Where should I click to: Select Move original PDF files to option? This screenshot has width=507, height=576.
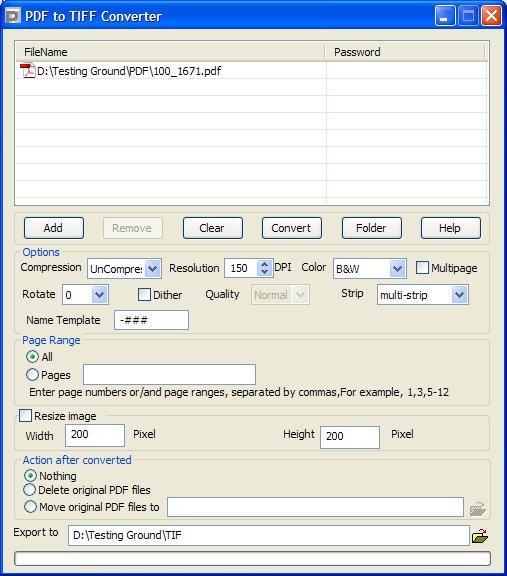[30, 507]
